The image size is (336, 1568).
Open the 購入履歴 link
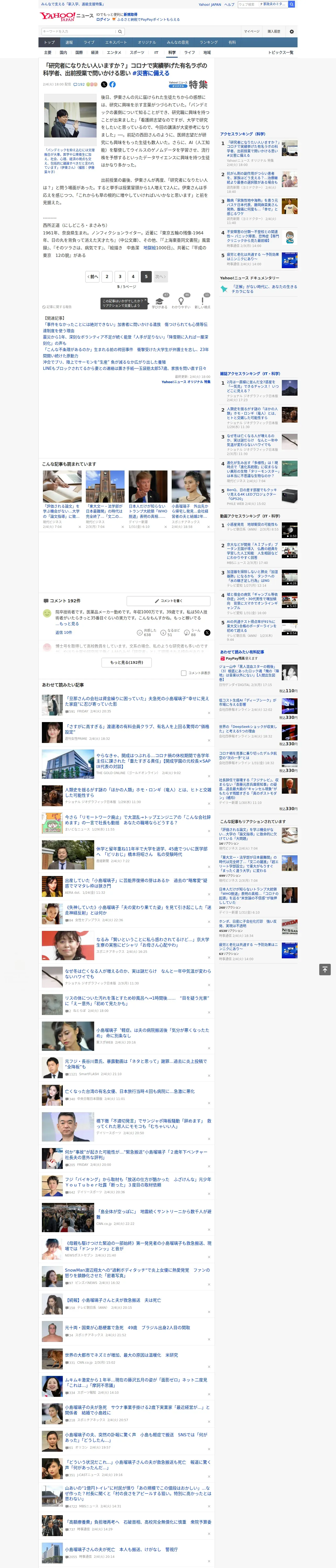point(273,31)
